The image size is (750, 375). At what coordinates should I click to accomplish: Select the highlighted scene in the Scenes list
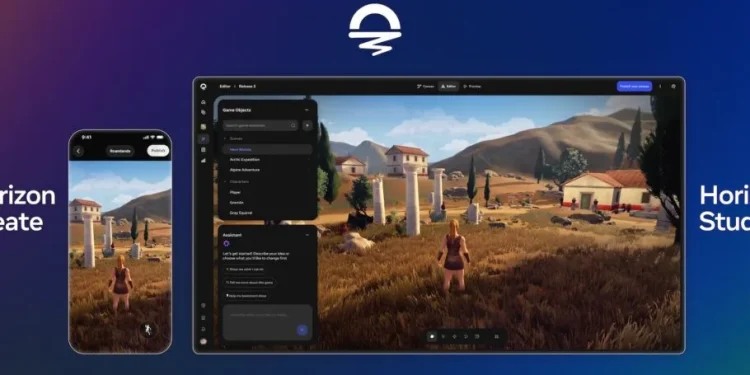(x=267, y=149)
